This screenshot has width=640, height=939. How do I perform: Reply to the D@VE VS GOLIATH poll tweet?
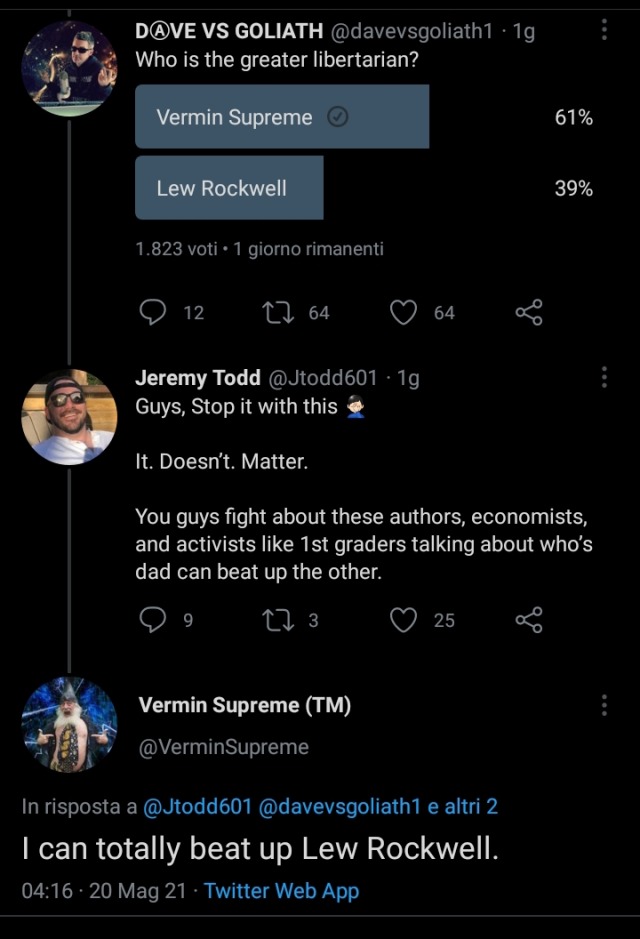tap(153, 313)
